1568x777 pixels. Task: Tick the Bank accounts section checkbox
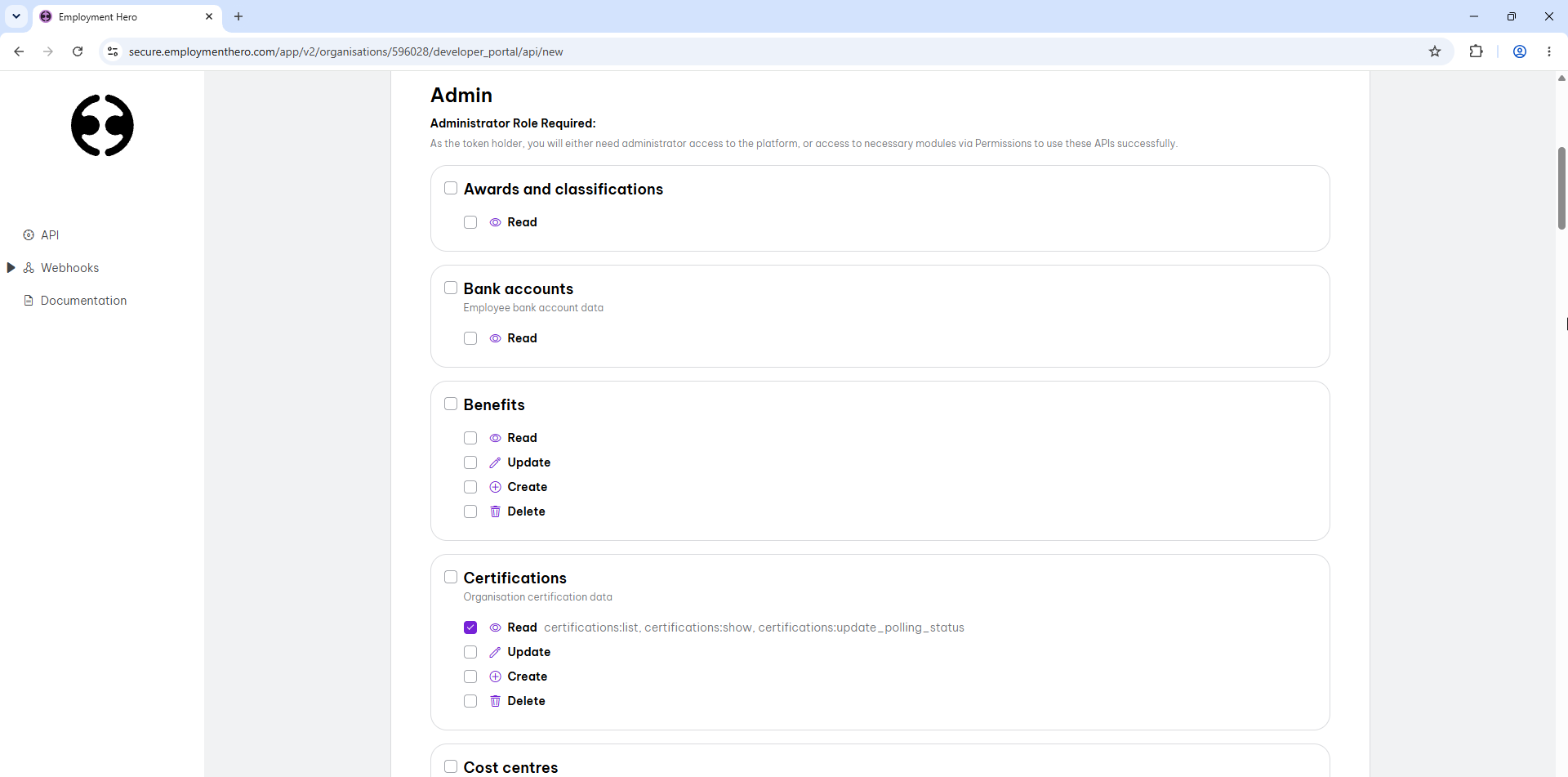(x=451, y=288)
